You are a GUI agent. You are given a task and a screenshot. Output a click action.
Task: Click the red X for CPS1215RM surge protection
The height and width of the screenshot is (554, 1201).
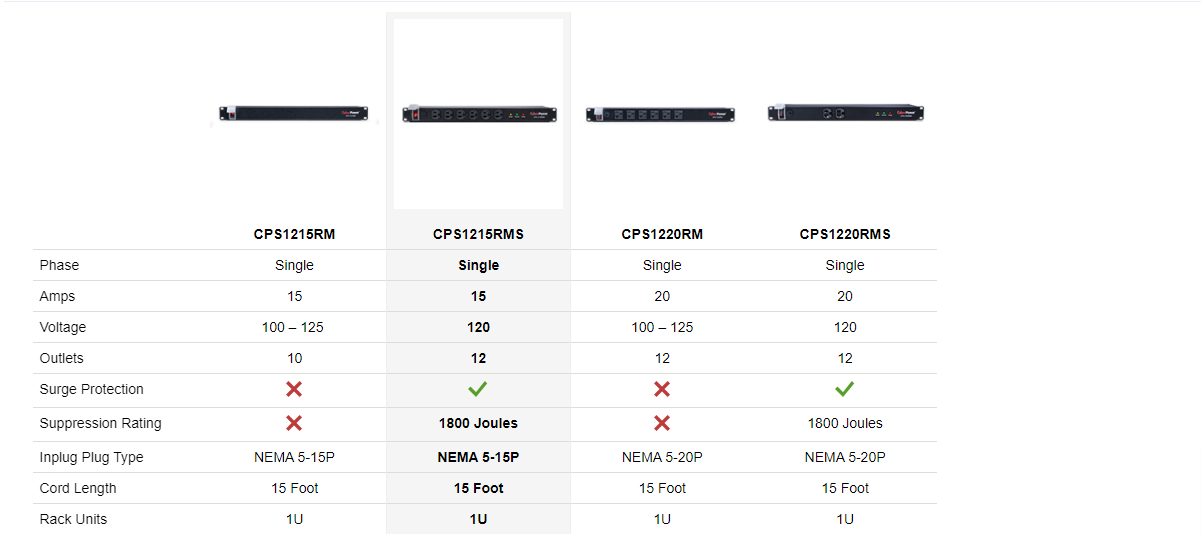[x=294, y=389]
